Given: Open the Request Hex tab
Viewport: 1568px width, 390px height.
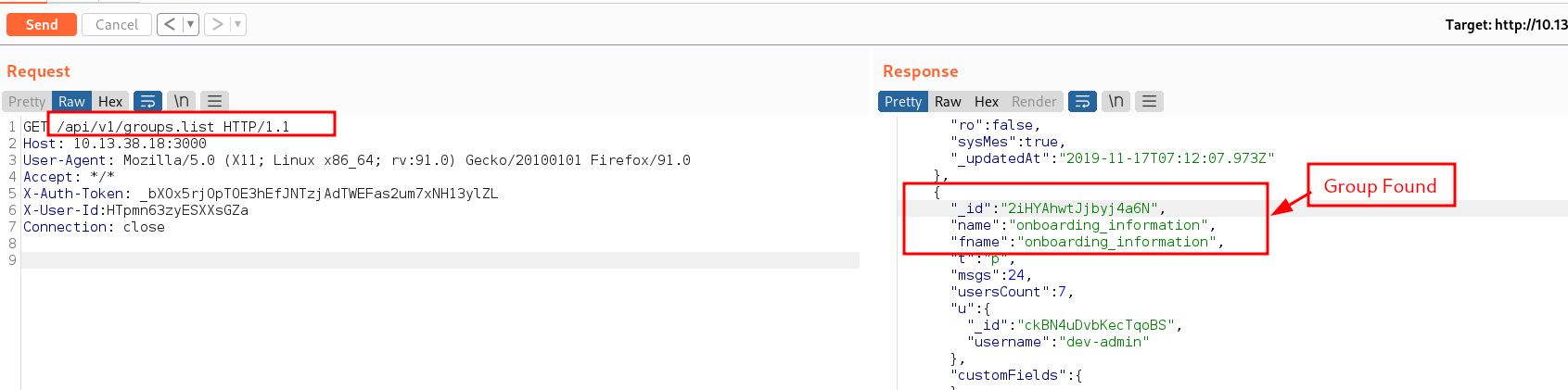Looking at the screenshot, I should (110, 101).
